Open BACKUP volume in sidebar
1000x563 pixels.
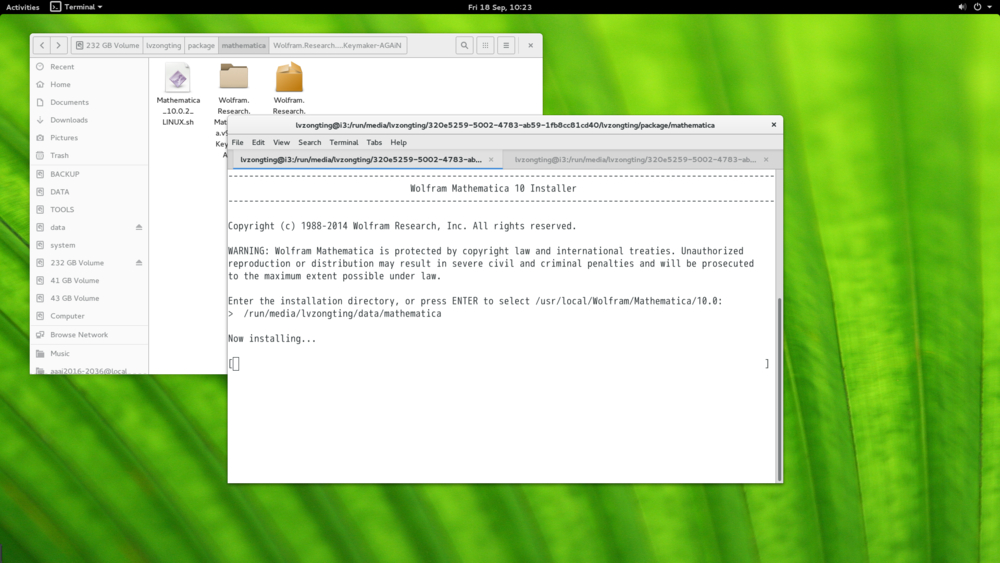[x=89, y=174]
